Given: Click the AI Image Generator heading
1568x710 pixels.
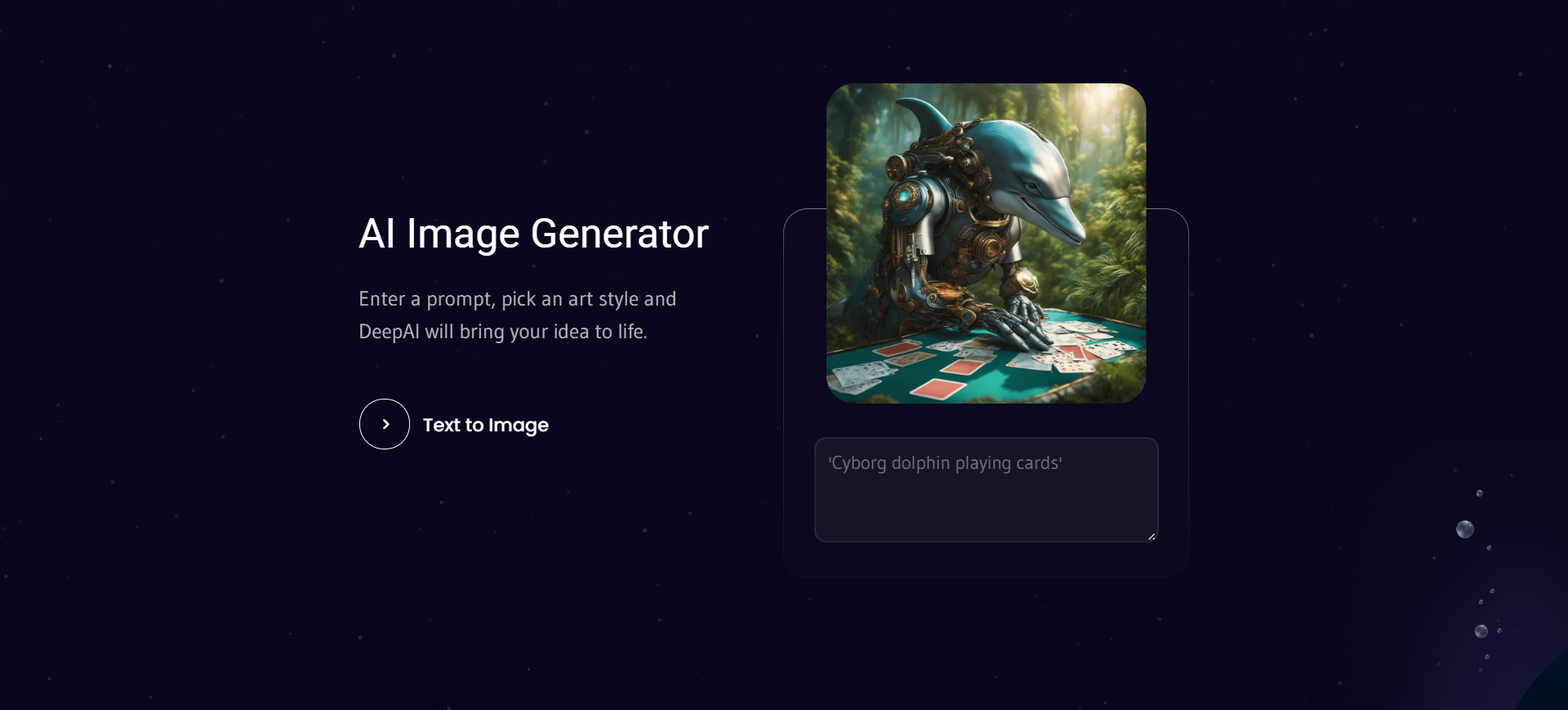Looking at the screenshot, I should (x=533, y=234).
